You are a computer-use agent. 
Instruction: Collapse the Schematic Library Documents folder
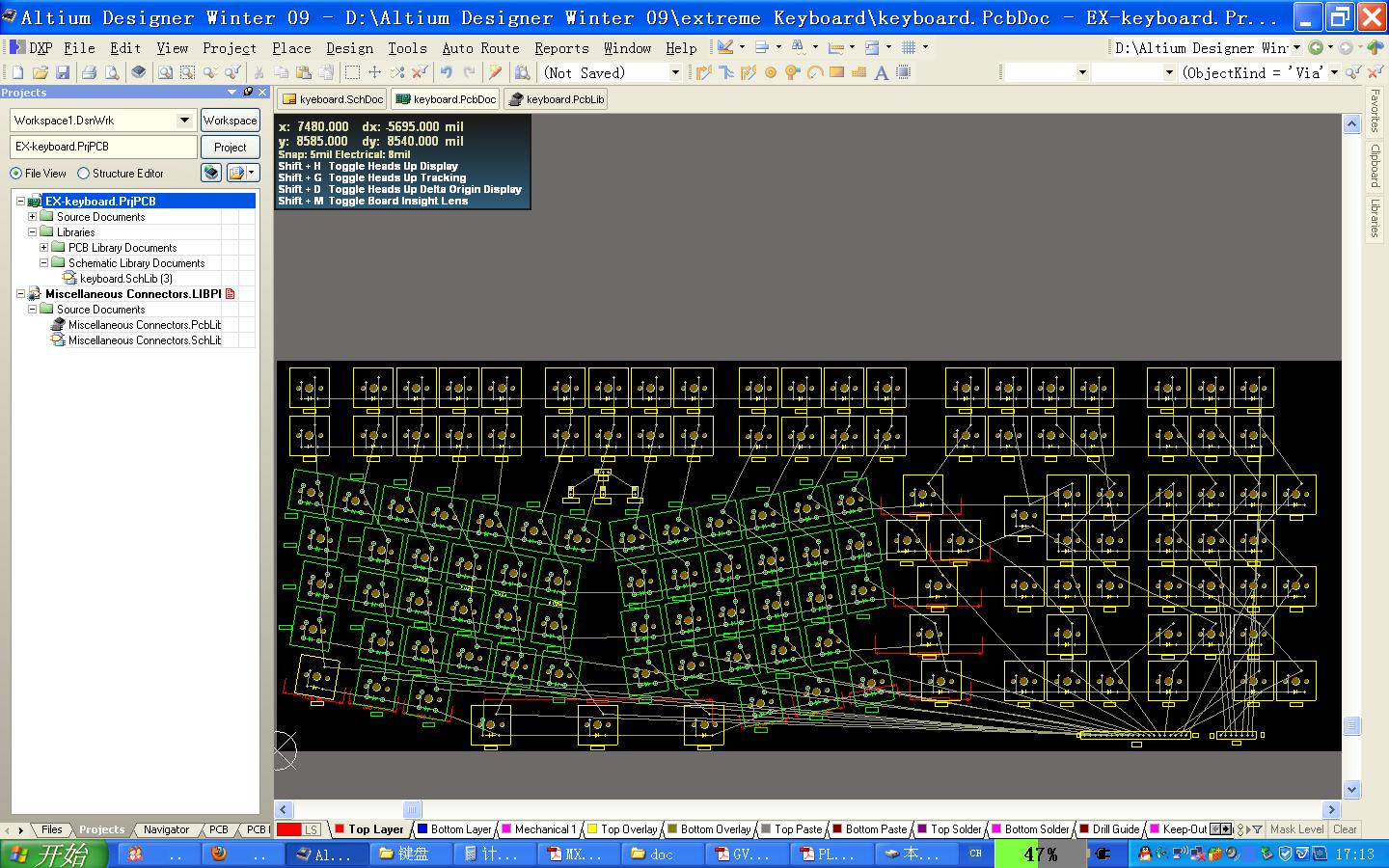click(43, 263)
